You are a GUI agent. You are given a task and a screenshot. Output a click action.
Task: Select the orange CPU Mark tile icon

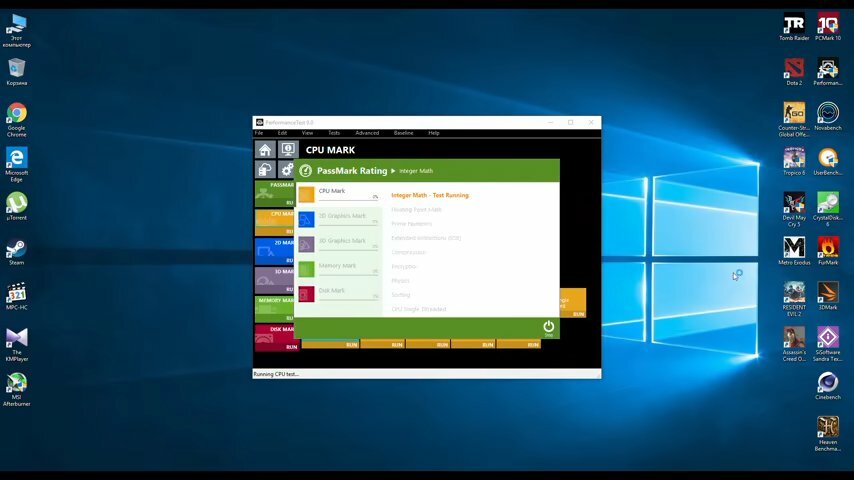[x=307, y=195]
